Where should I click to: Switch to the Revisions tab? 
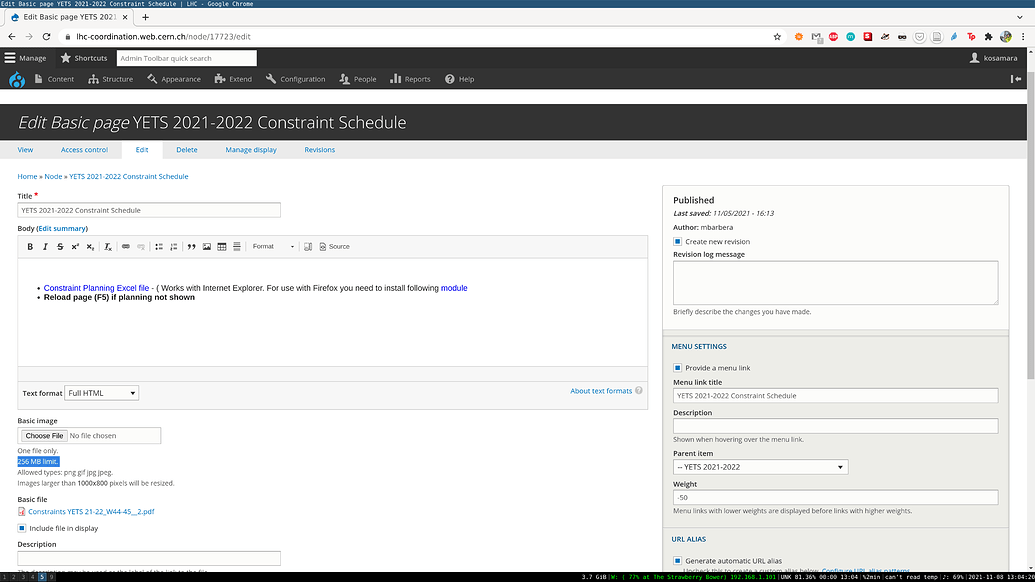(x=319, y=150)
